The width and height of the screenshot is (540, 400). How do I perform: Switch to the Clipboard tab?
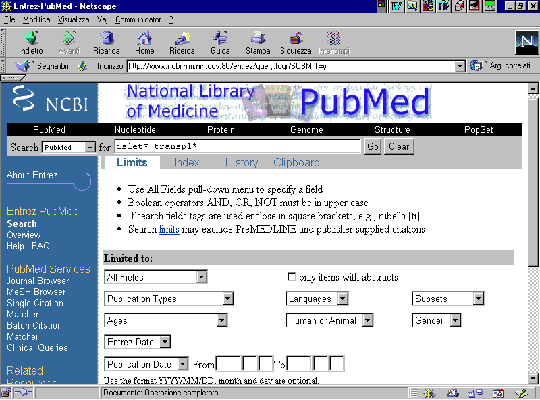[x=296, y=162]
